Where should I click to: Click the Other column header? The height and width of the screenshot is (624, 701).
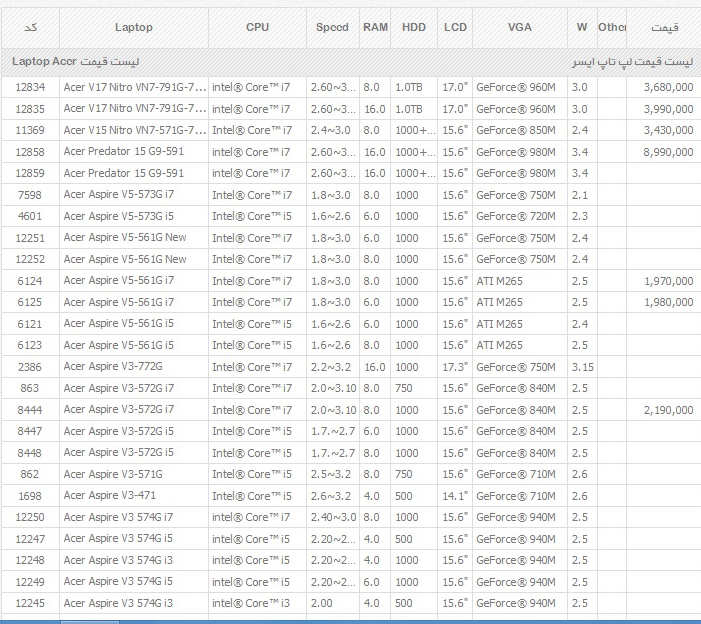(612, 27)
